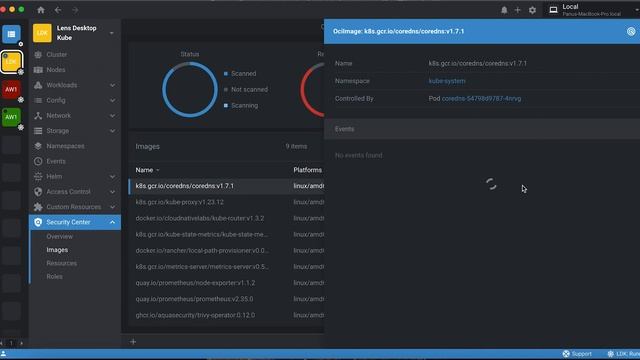Click the LDK status bar entry
Image resolution: width=640 pixels, height=360 pixels.
(x=623, y=354)
